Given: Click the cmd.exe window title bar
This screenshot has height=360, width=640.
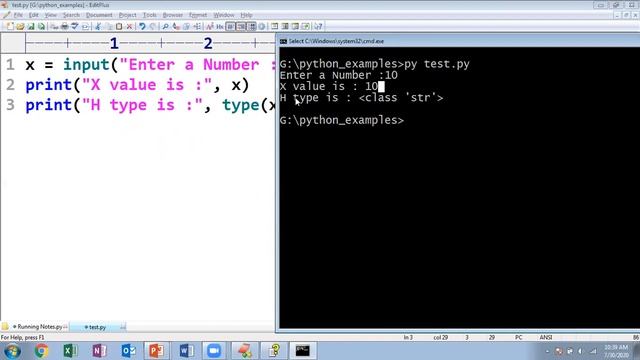Looking at the screenshot, I should [x=459, y=41].
